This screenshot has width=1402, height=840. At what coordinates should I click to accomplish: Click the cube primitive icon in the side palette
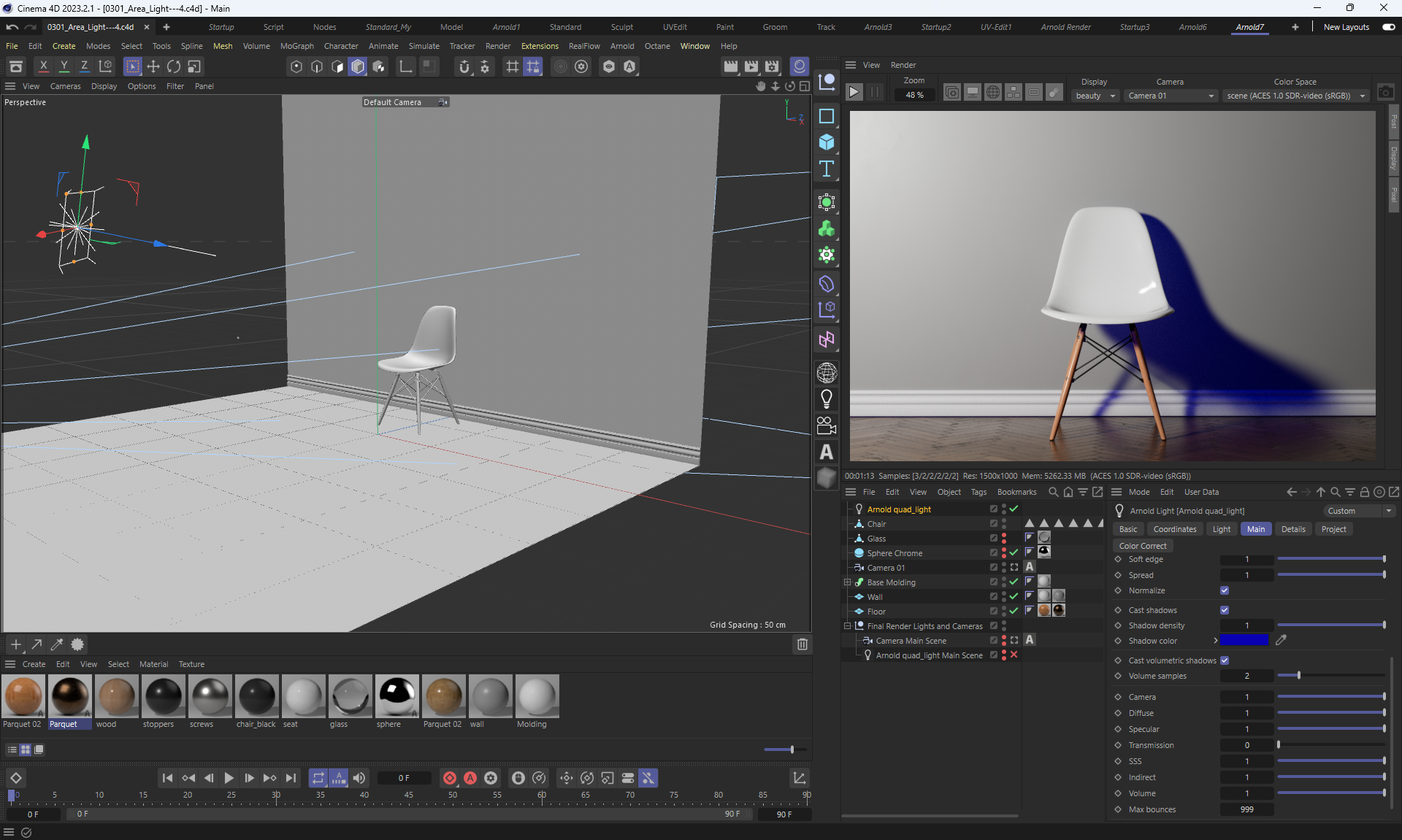coord(827,142)
